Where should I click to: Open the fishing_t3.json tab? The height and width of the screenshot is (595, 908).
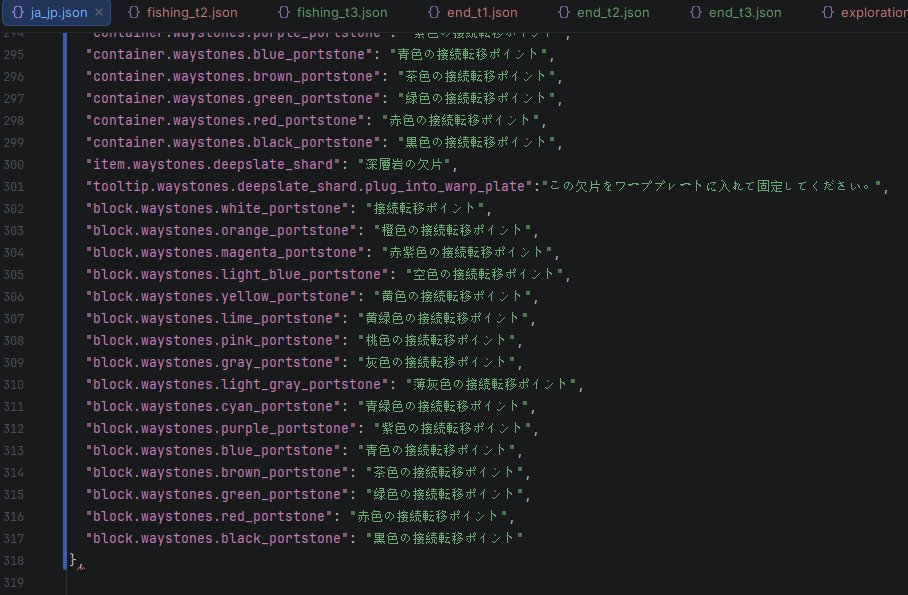click(332, 12)
